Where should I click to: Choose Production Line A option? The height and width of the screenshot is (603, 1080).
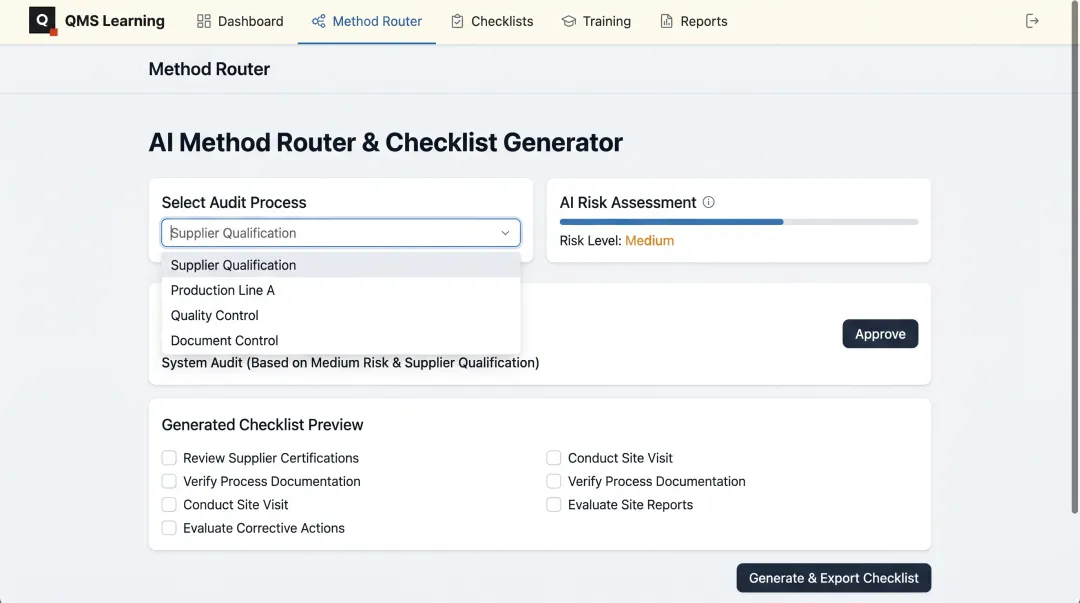point(341,290)
